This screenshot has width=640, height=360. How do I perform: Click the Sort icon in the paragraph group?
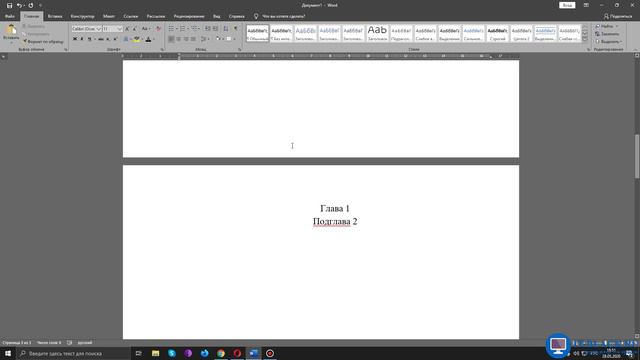coord(226,29)
